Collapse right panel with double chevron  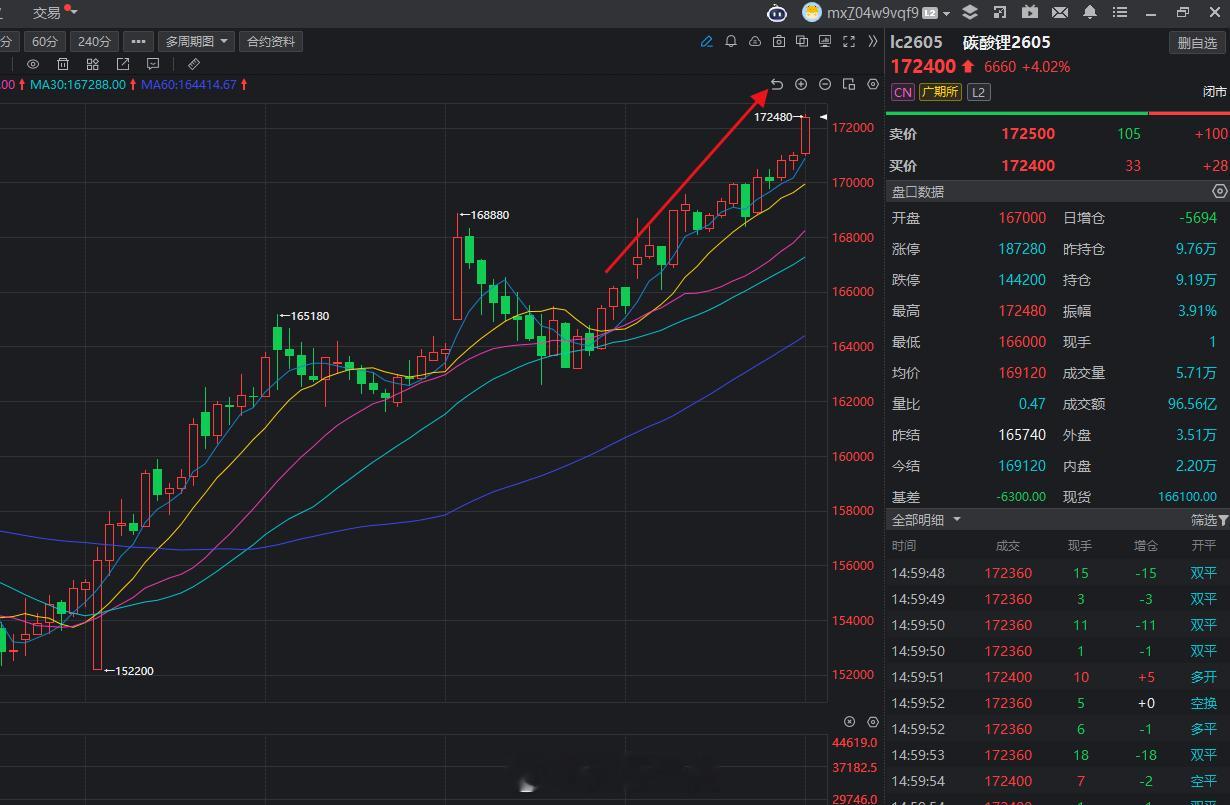pos(873,41)
